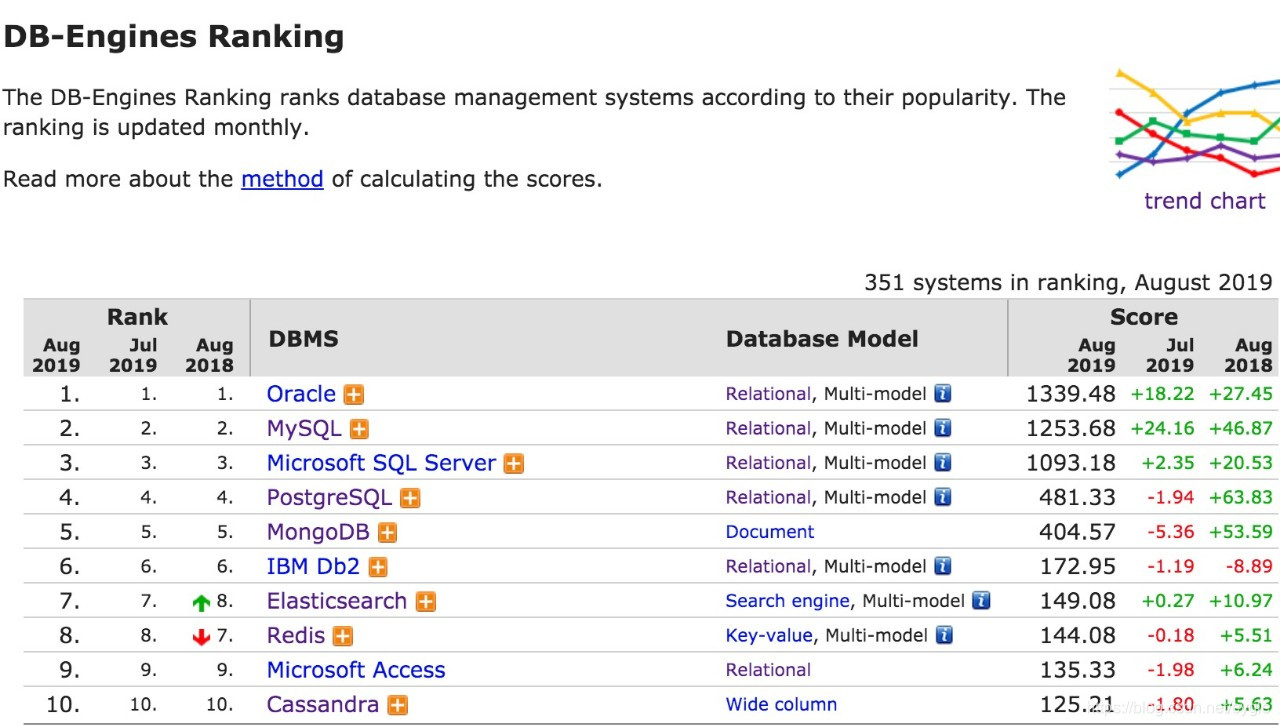Click Relational model link in Oracle row
This screenshot has width=1280, height=726.
[768, 394]
